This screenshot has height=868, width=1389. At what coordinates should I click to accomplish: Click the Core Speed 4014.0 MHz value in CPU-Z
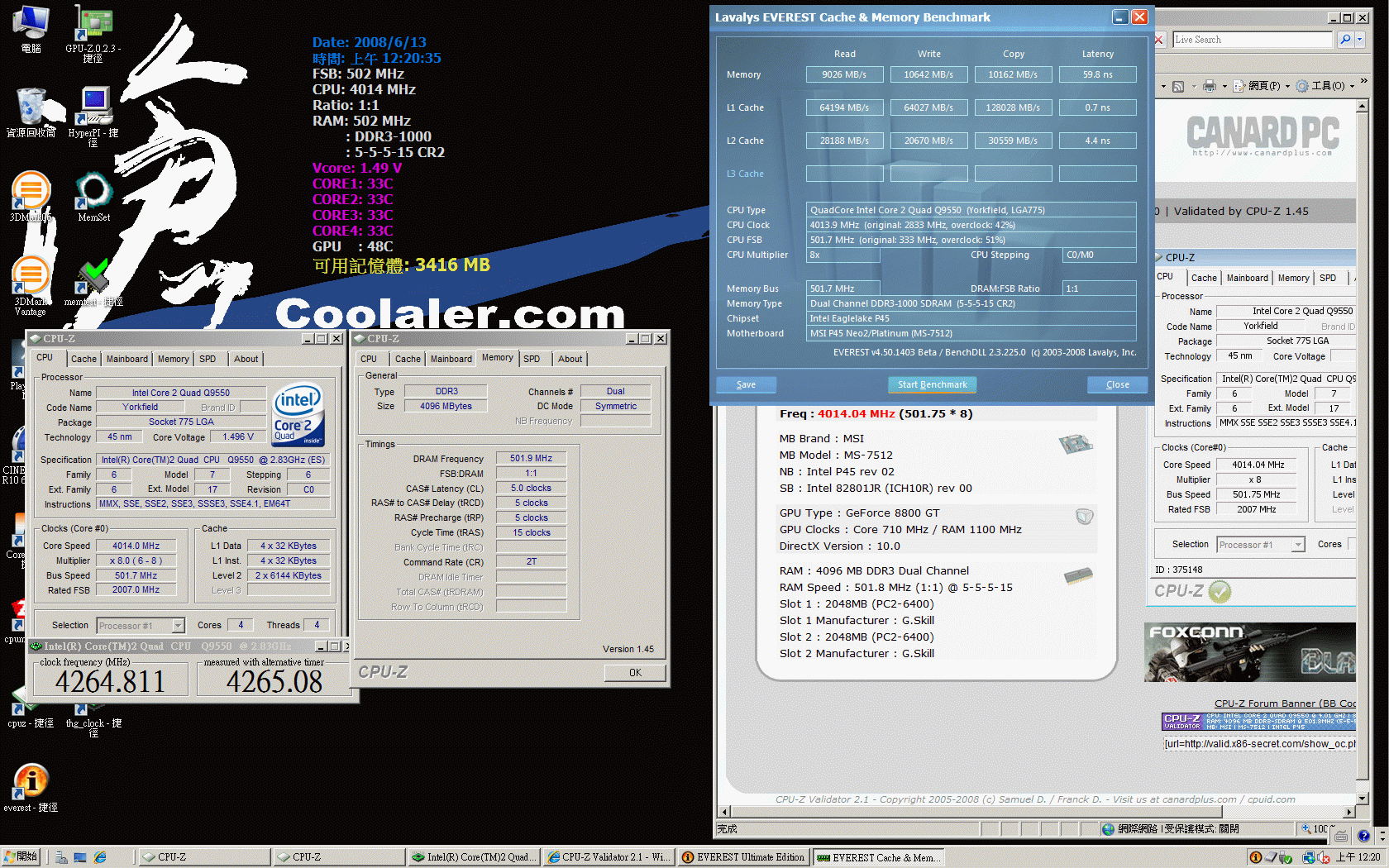click(x=136, y=546)
